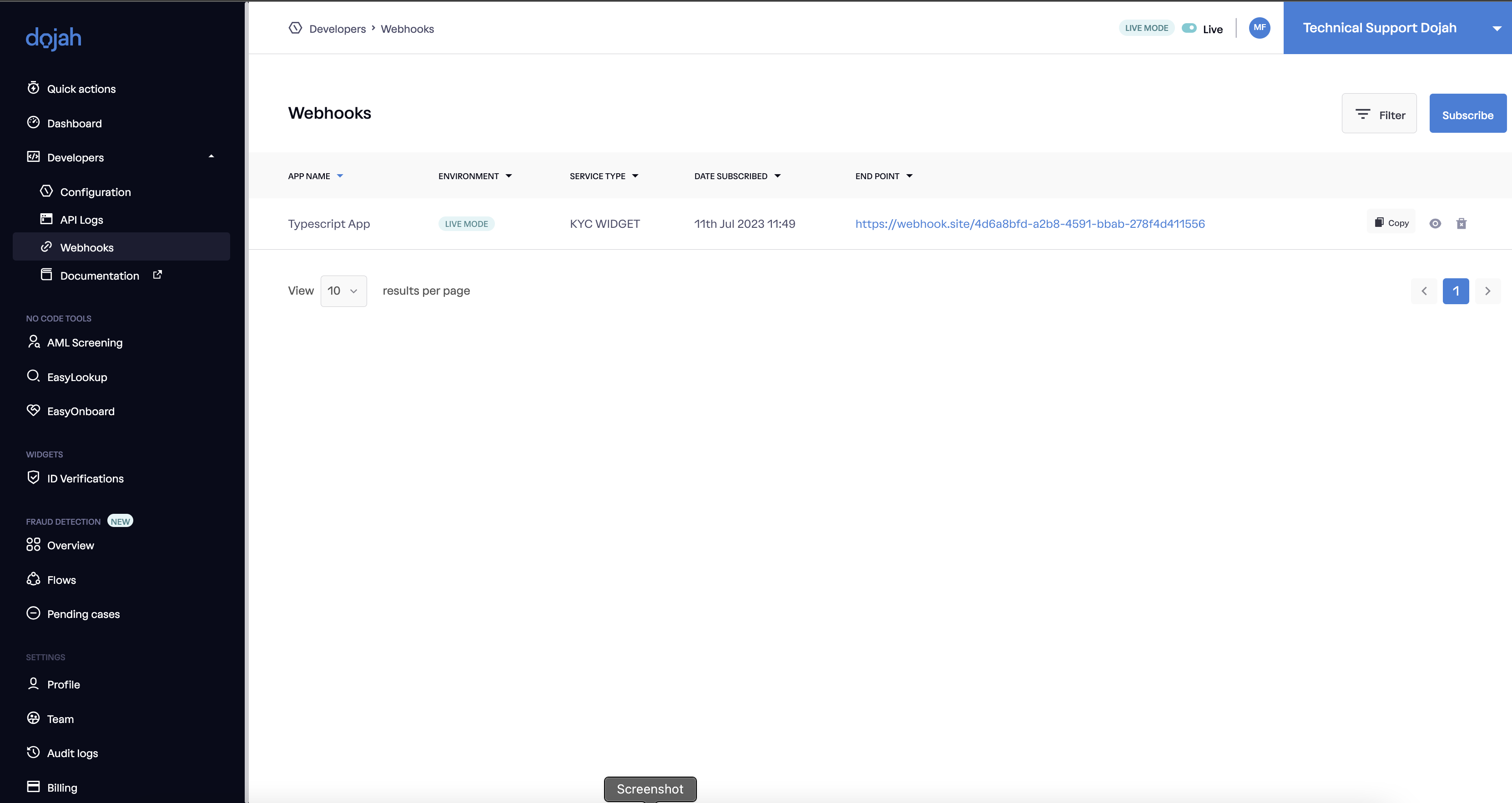Screen dimensions: 1512x803
Task: Go to previous page arrow
Action: (x=1424, y=291)
